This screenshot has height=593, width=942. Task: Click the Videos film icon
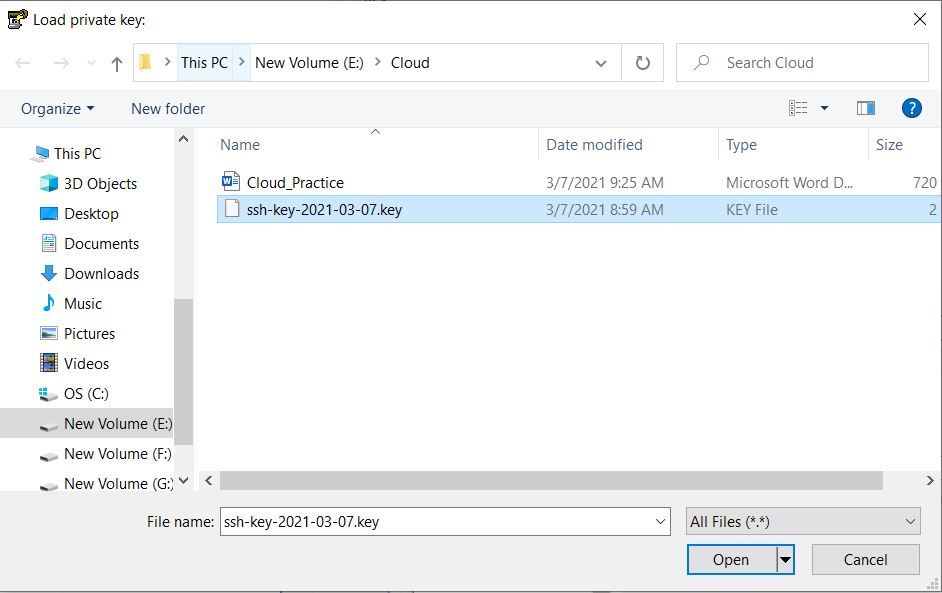[49, 363]
